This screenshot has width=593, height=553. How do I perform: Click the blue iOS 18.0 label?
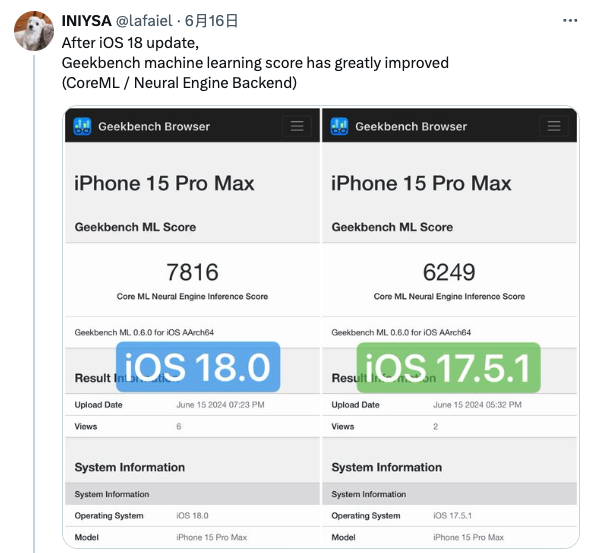click(198, 367)
